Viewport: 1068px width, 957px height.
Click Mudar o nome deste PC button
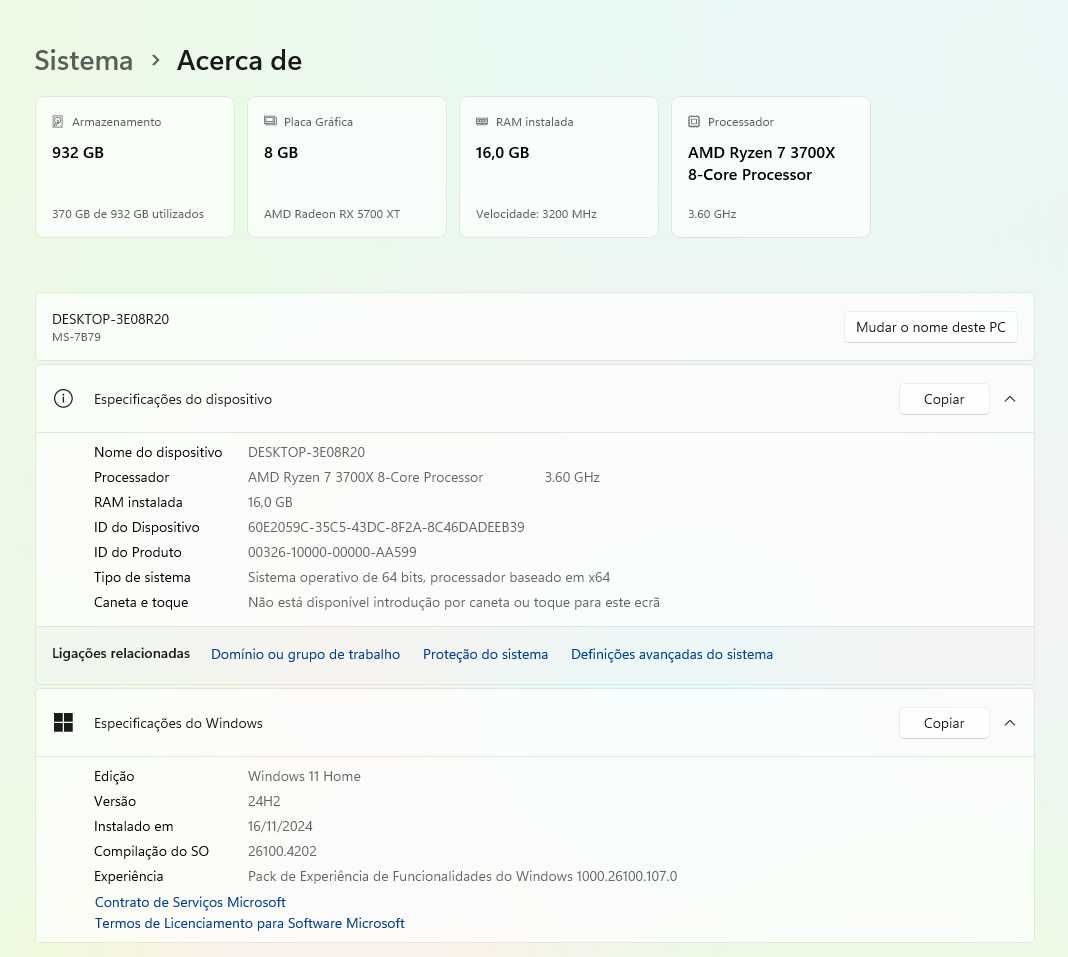click(x=930, y=327)
